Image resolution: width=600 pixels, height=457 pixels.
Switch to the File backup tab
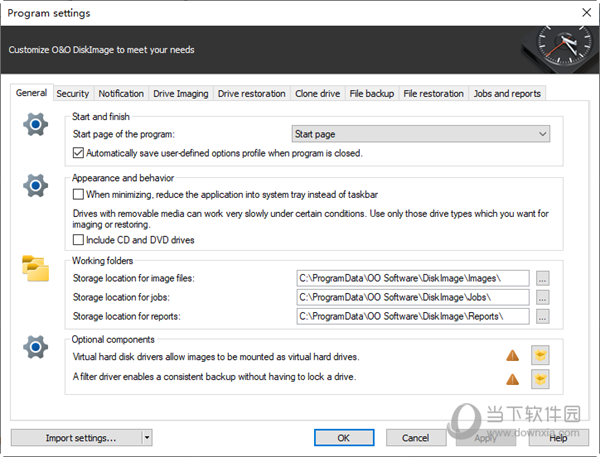[372, 93]
